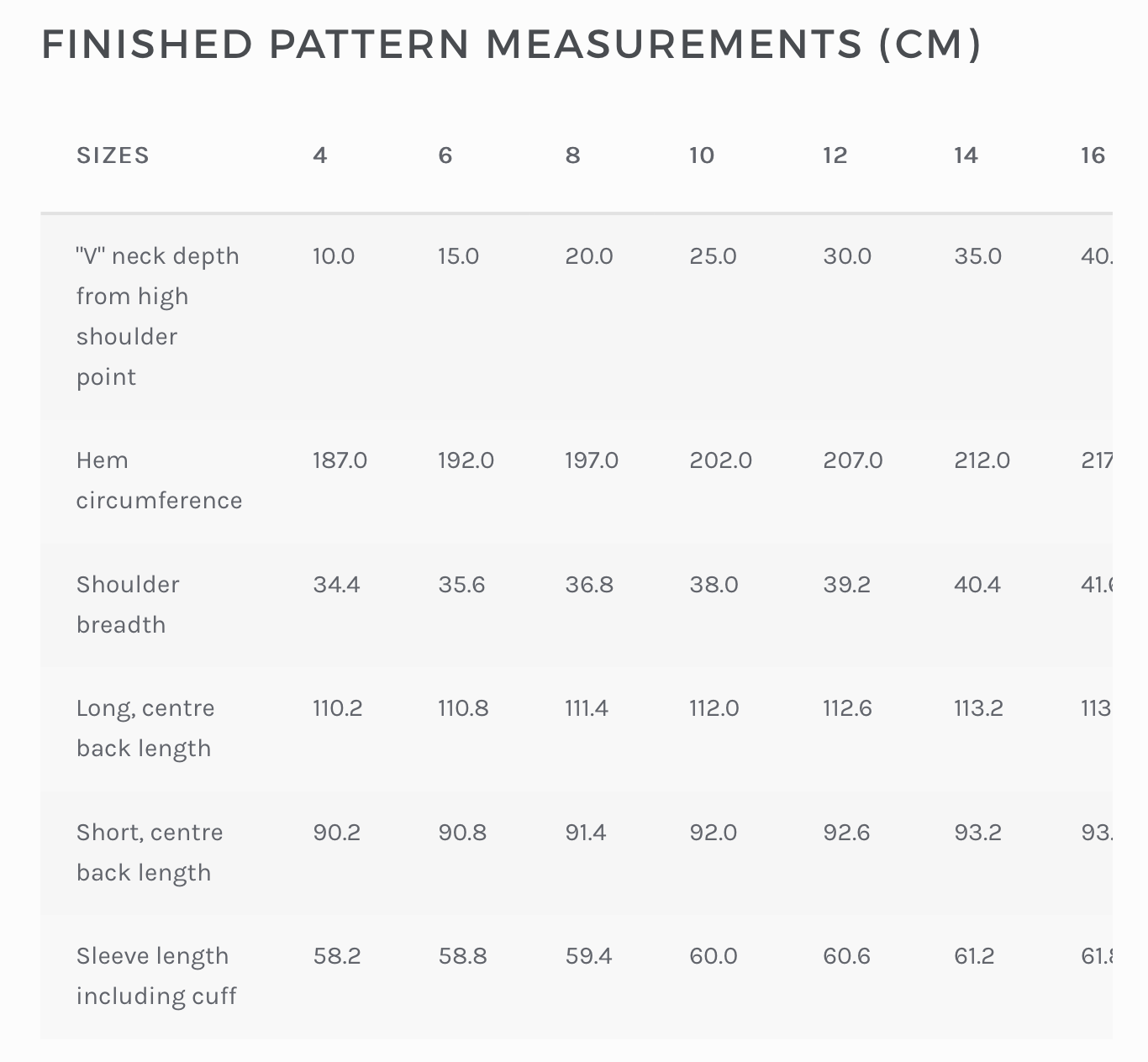Select the 187.0 hem circumference value

[340, 460]
